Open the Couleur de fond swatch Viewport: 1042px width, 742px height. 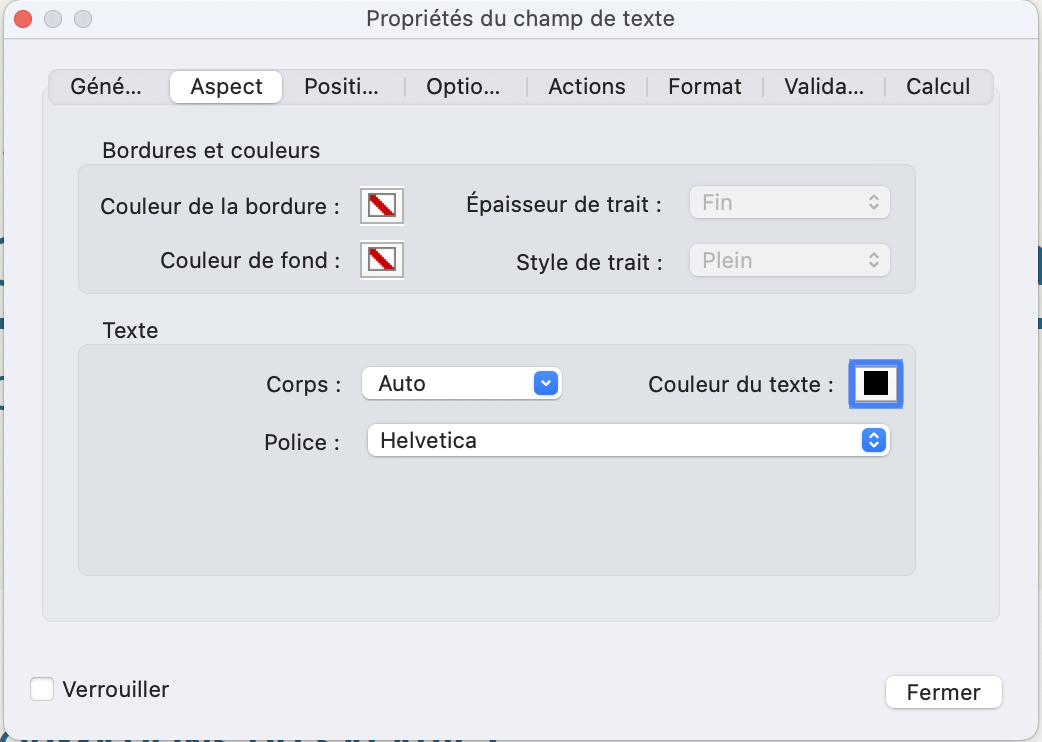(x=382, y=259)
